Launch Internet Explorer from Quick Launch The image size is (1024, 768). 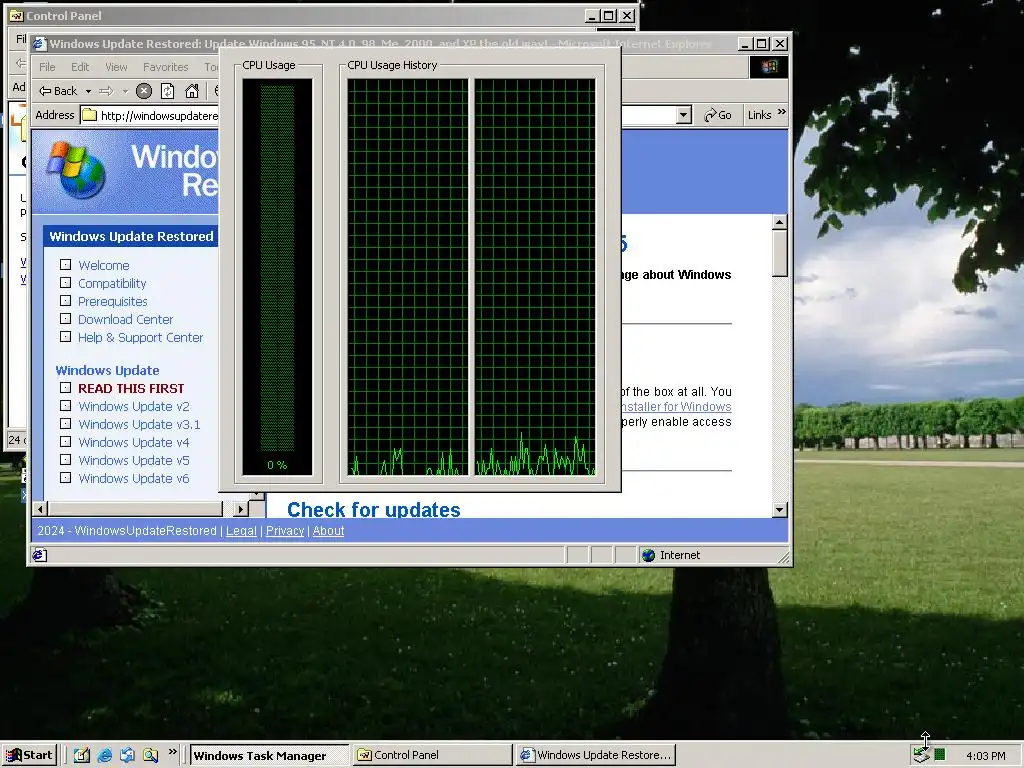tap(104, 756)
